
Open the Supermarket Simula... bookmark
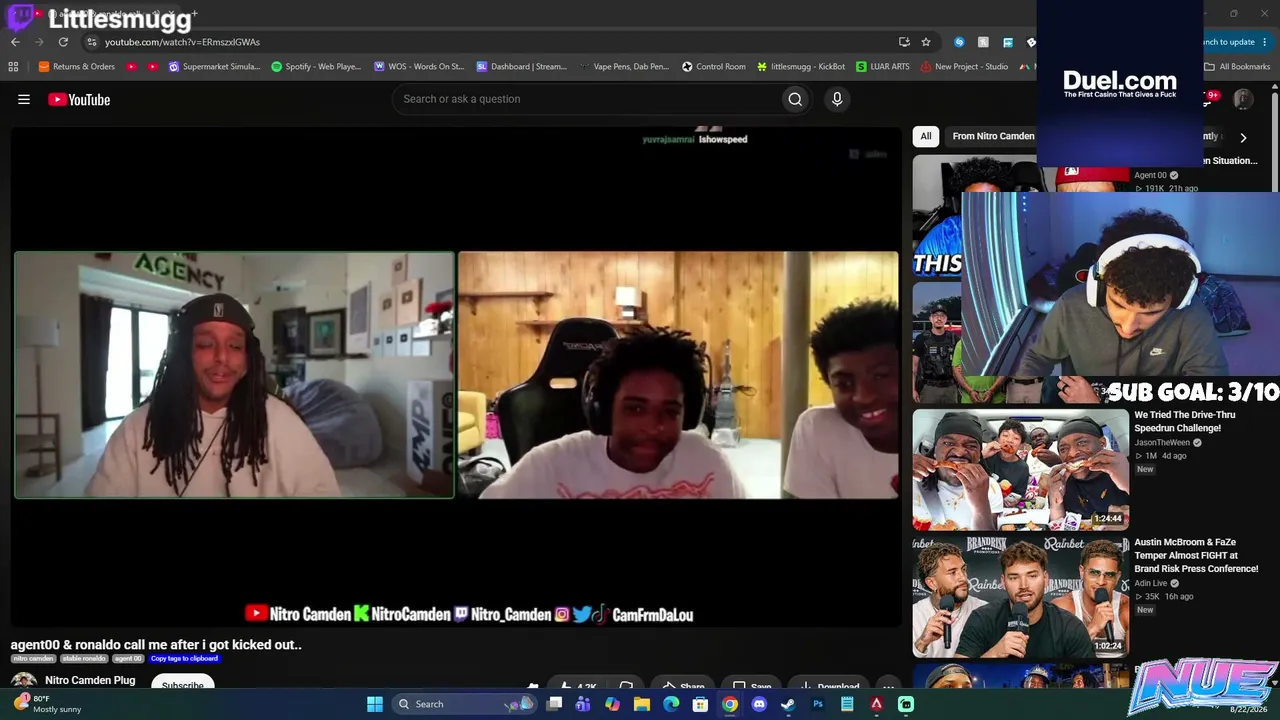[x=214, y=67]
